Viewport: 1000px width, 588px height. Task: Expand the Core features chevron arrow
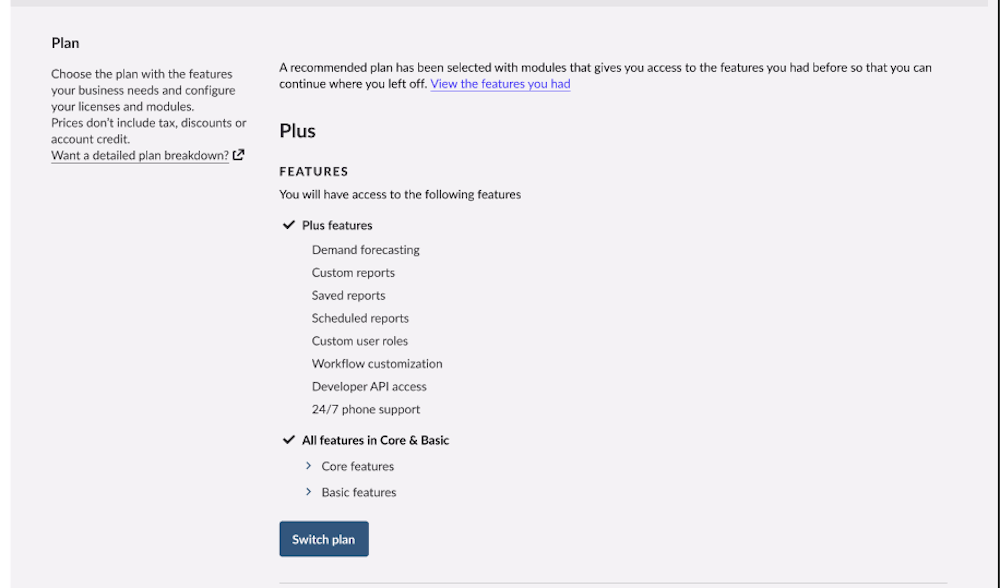(309, 466)
